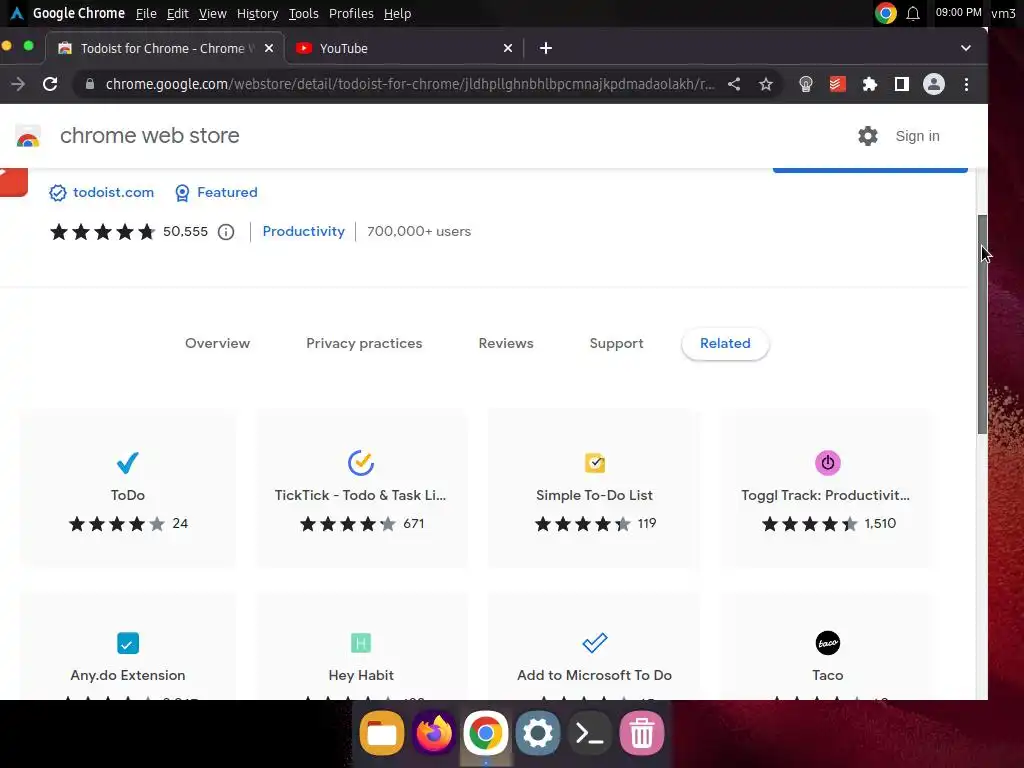Image resolution: width=1024 pixels, height=768 pixels.
Task: Open the notifications bell in top bar
Action: (x=913, y=14)
